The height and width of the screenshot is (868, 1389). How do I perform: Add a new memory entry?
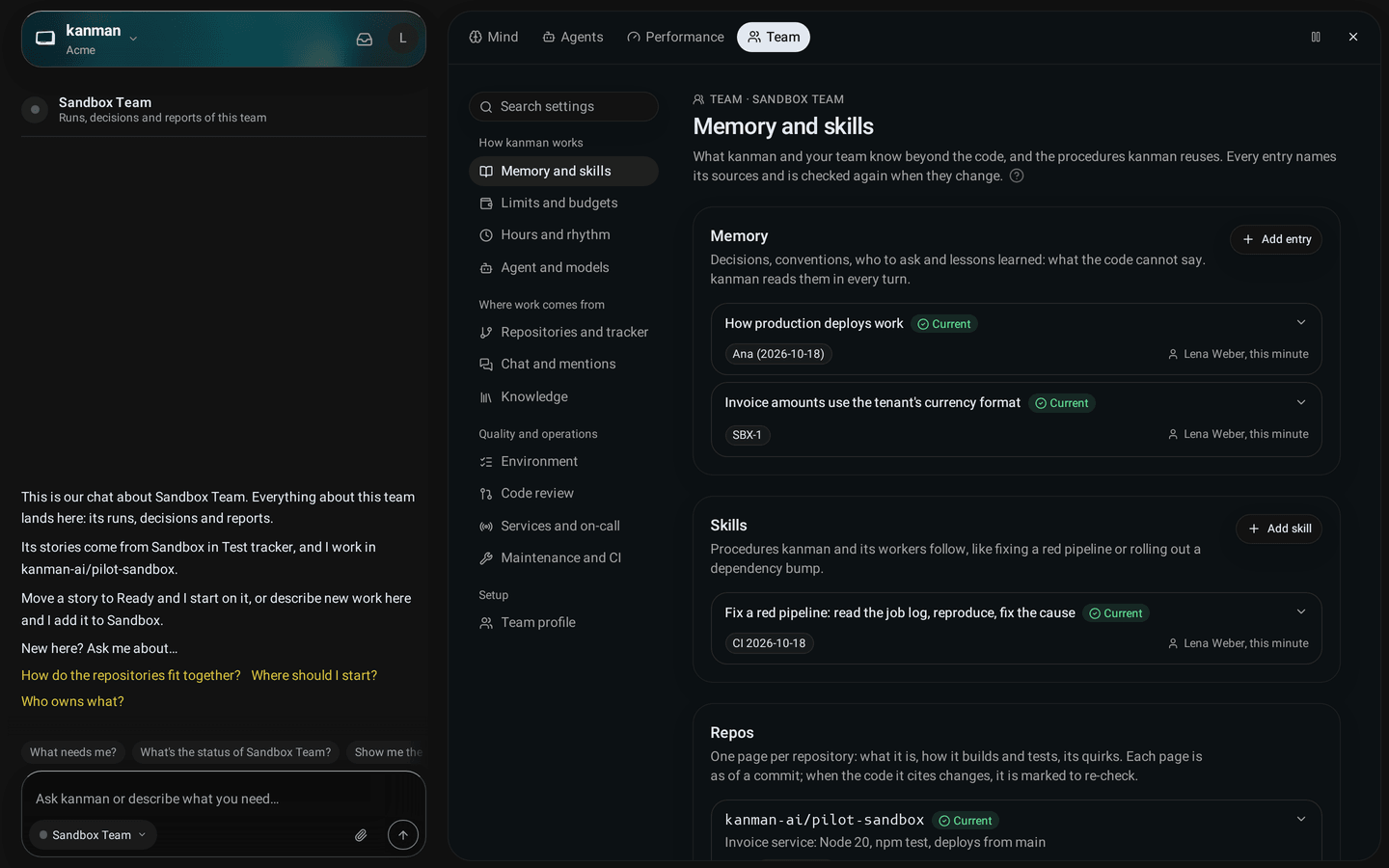1275,239
